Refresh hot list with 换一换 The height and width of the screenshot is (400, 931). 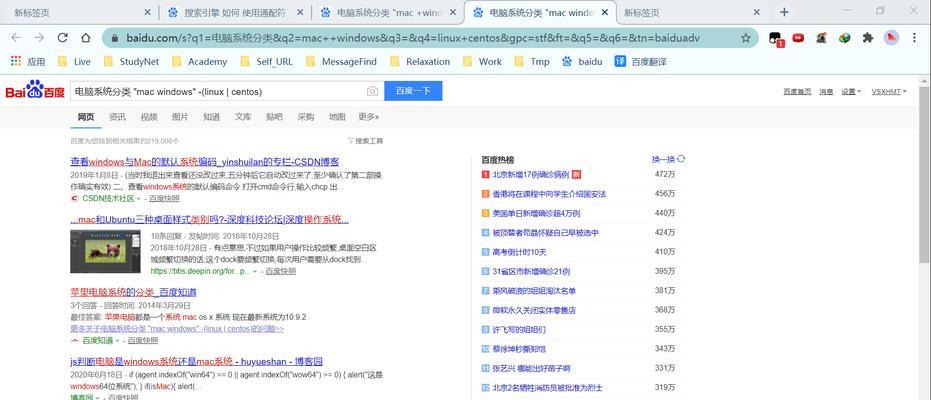tap(669, 159)
